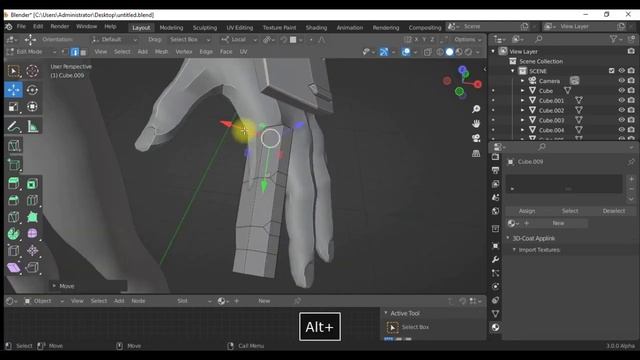
Task: Activate the Transform tool
Action: [x=32, y=107]
